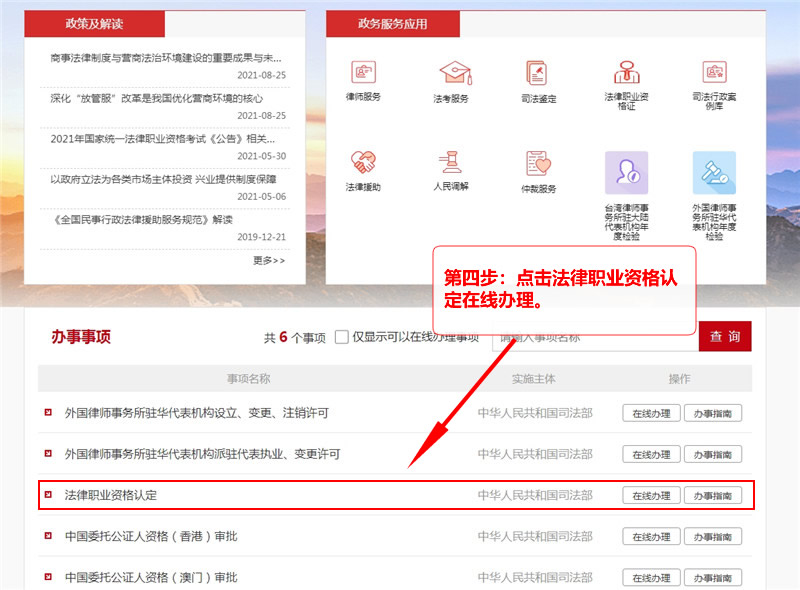Open the 司法行政案例库 icon

714,73
